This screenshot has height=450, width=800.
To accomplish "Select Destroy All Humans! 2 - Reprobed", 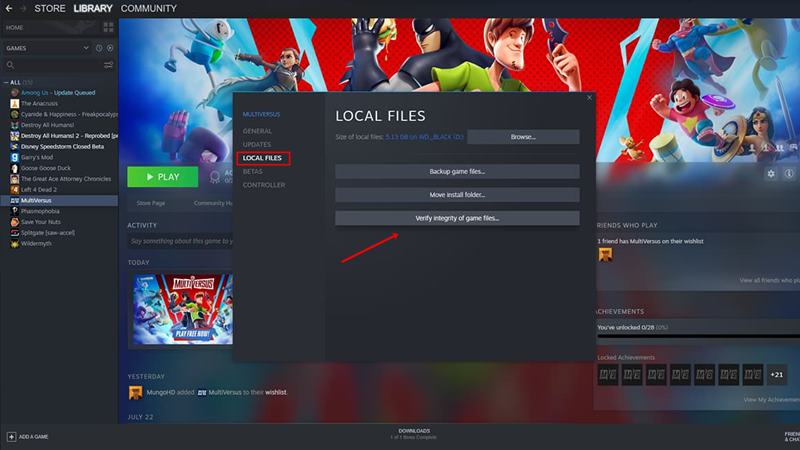I will click(64, 136).
